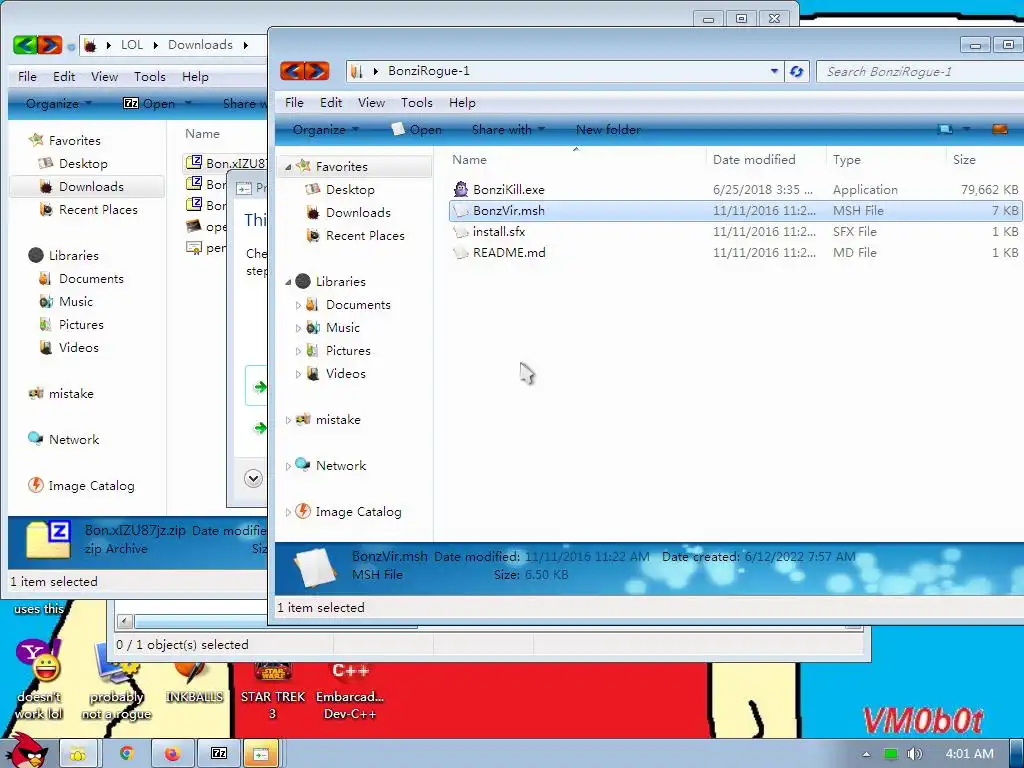Expand Music in BonziRogue-1 sidebar

click(298, 328)
